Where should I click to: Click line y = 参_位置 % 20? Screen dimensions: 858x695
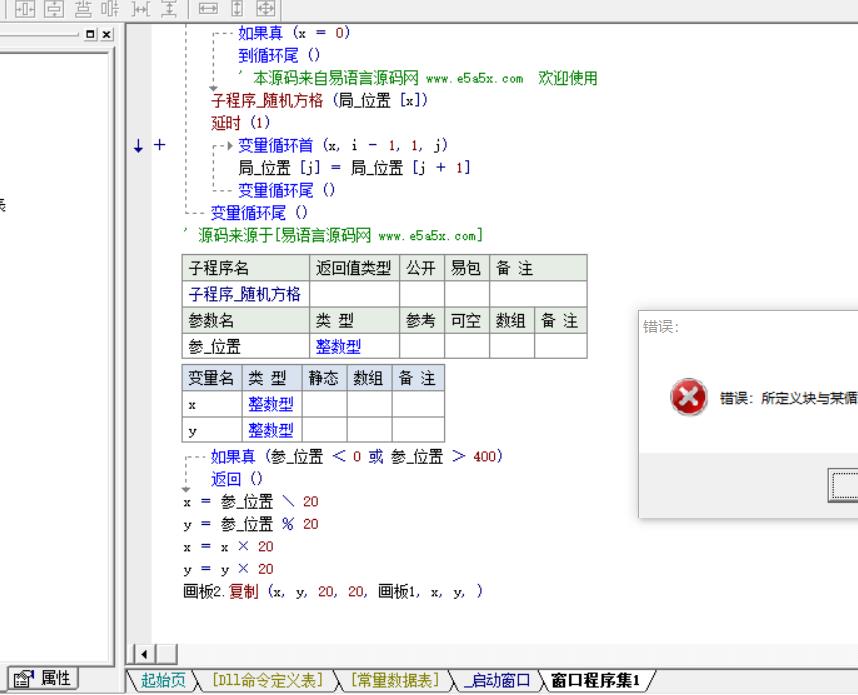pos(251,524)
